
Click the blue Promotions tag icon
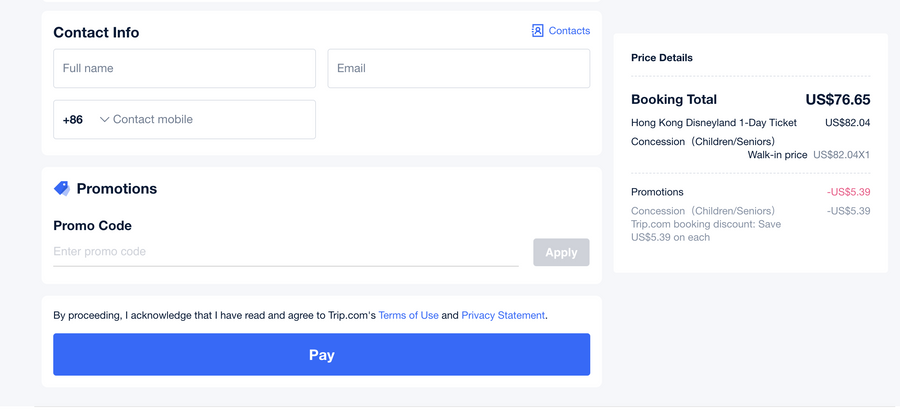[x=61, y=188]
